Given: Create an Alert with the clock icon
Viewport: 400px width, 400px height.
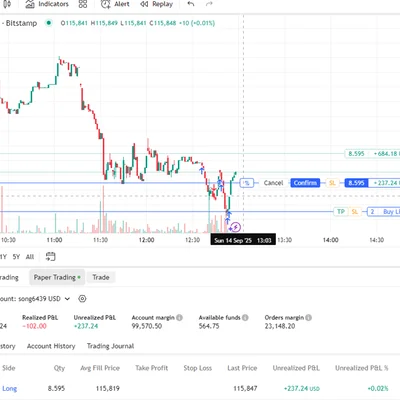Looking at the screenshot, I should 115,4.
